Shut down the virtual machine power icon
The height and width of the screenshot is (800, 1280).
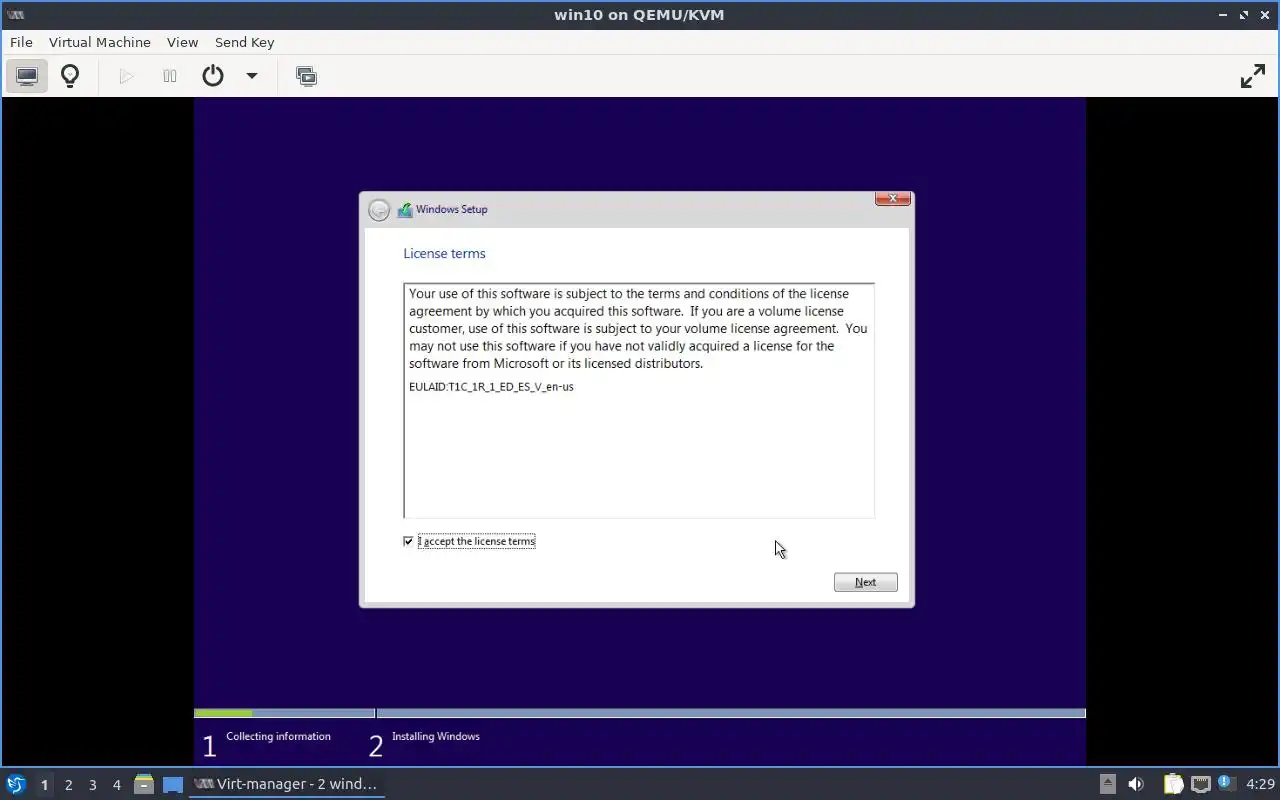point(213,76)
